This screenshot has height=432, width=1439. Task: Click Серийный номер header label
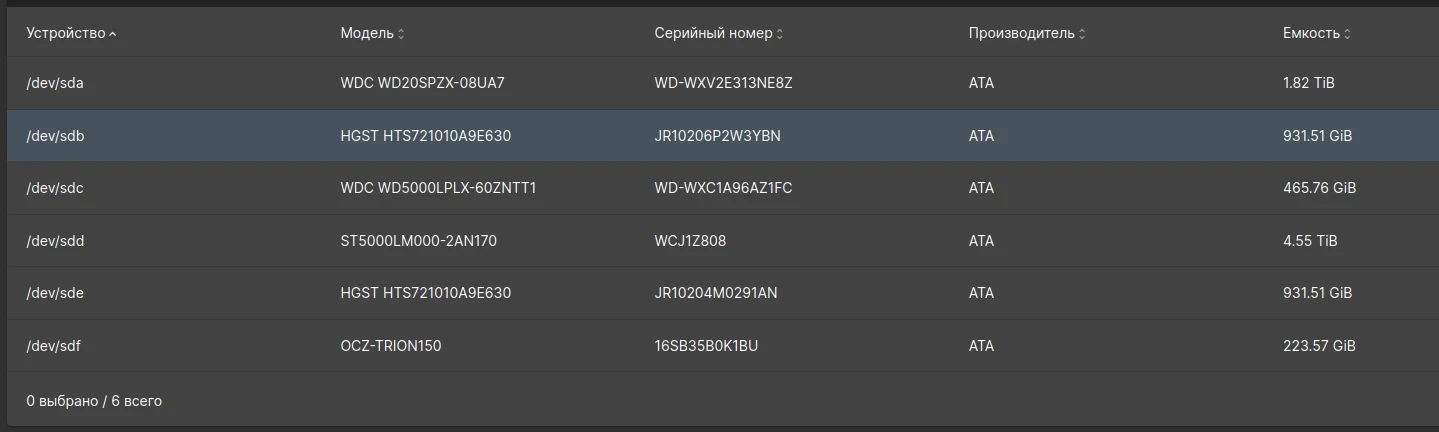(x=713, y=34)
